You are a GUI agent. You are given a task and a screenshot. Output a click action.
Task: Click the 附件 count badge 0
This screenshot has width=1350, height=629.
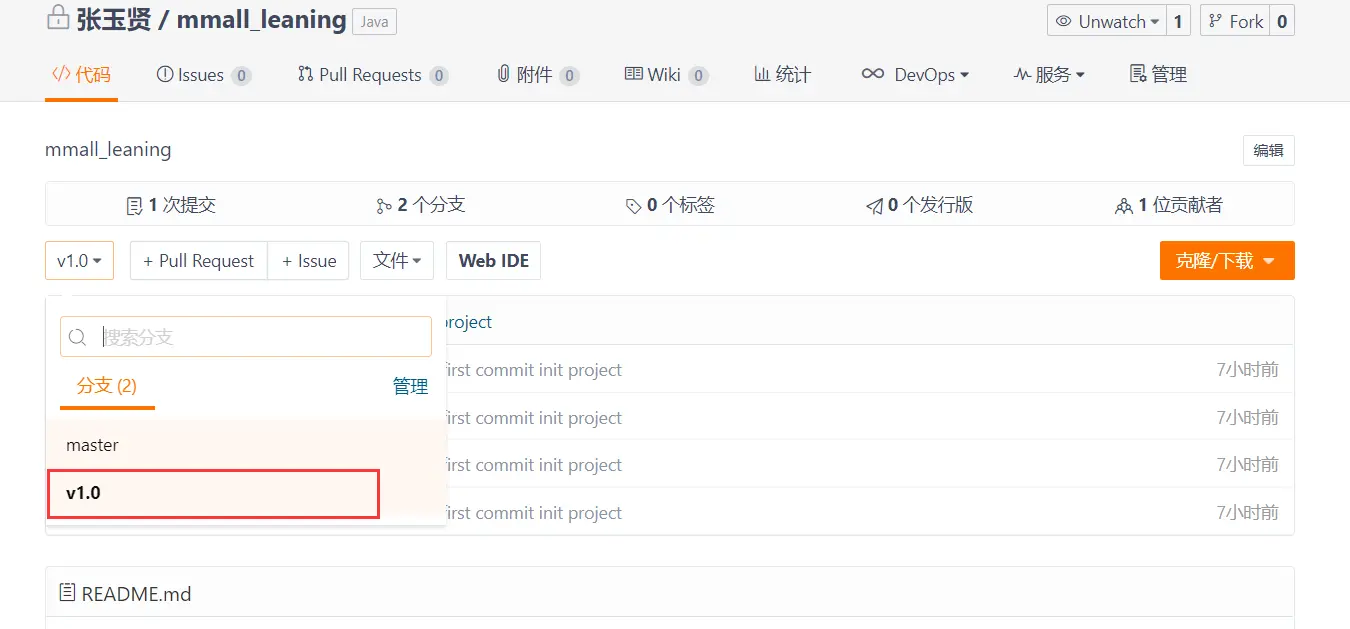click(x=569, y=76)
